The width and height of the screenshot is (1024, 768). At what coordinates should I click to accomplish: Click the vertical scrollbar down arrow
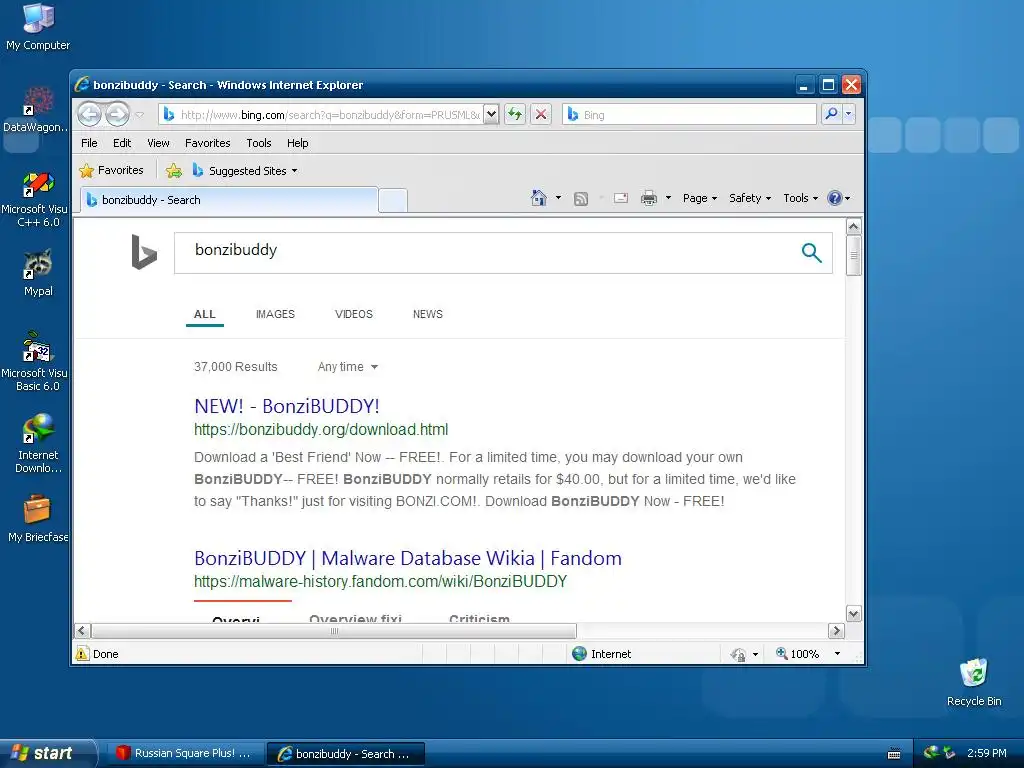[x=854, y=614]
